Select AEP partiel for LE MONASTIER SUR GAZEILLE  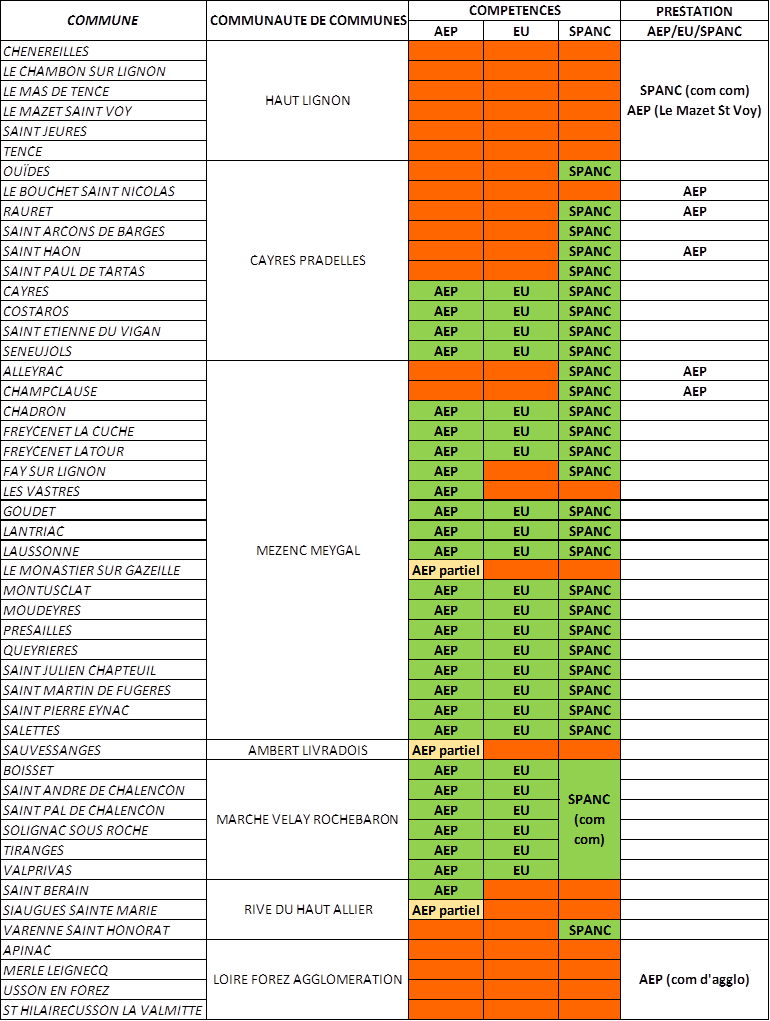click(x=446, y=570)
